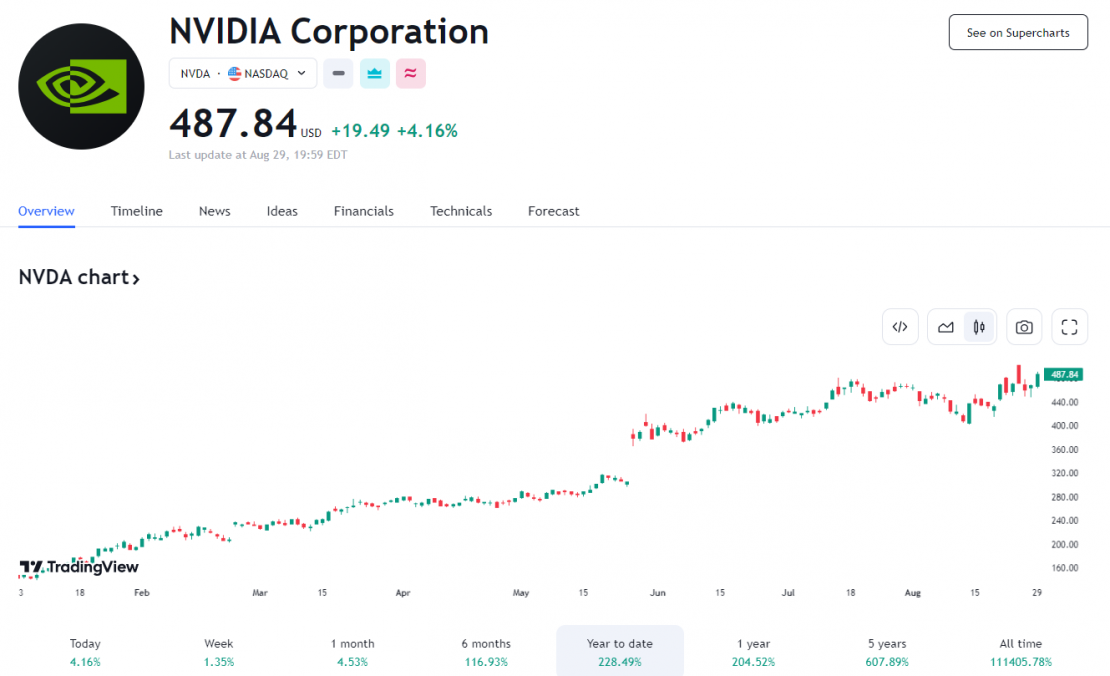
Task: Click the NVIDIA company logo
Action: [81, 85]
